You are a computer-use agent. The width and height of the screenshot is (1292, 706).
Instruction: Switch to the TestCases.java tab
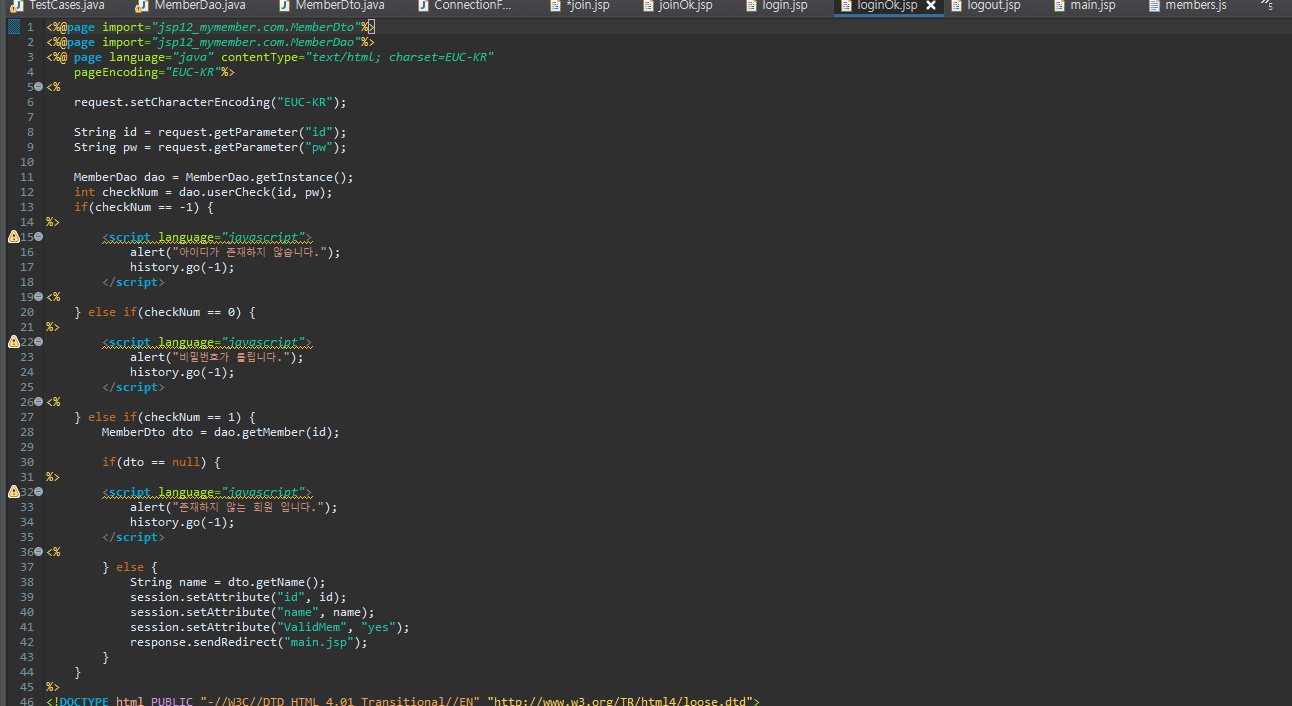pyautogui.click(x=59, y=6)
